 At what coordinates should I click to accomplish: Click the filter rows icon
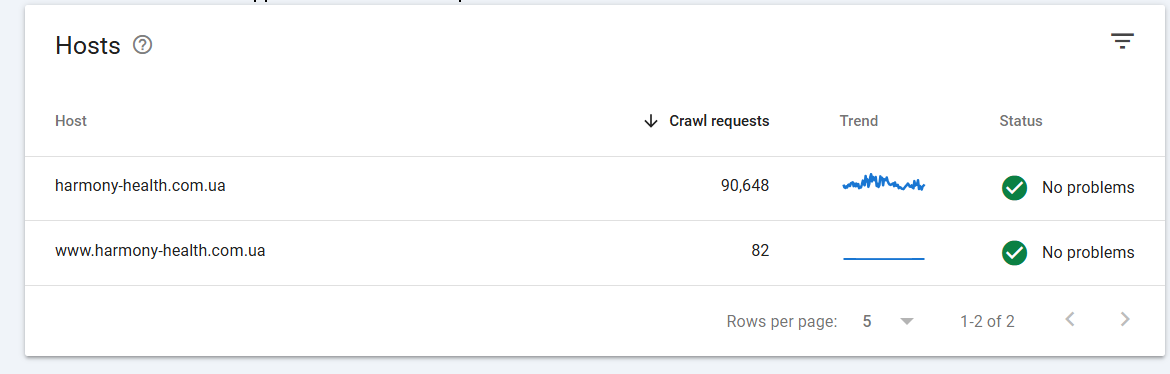tap(1121, 41)
